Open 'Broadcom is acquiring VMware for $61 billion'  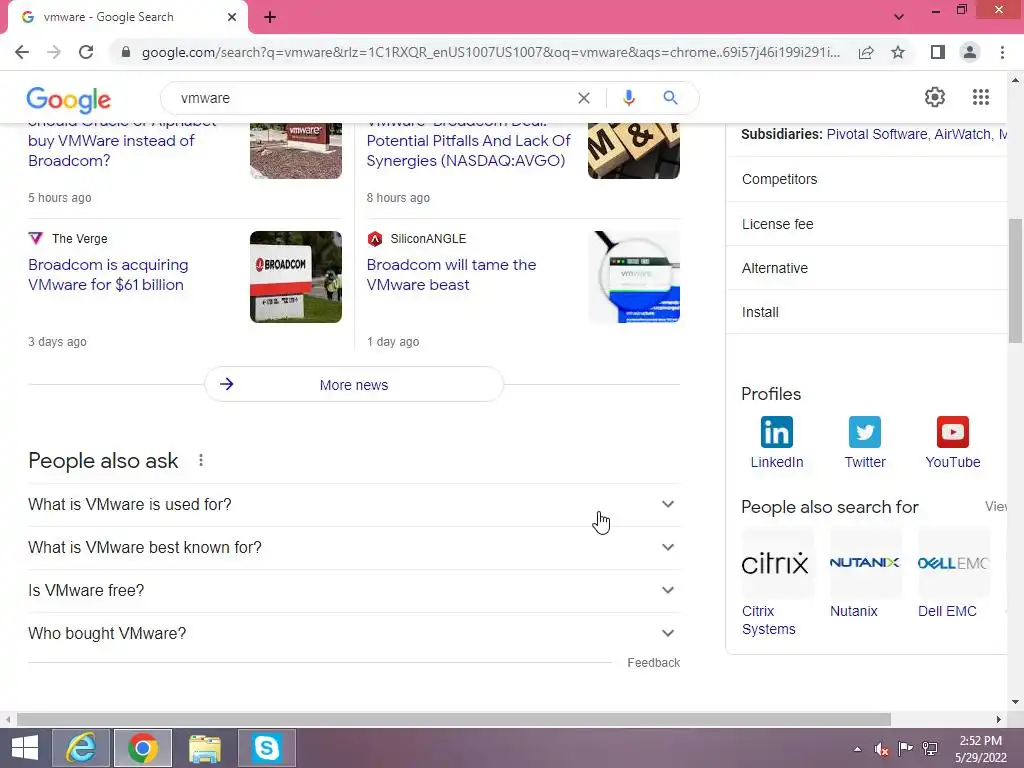pos(108,275)
